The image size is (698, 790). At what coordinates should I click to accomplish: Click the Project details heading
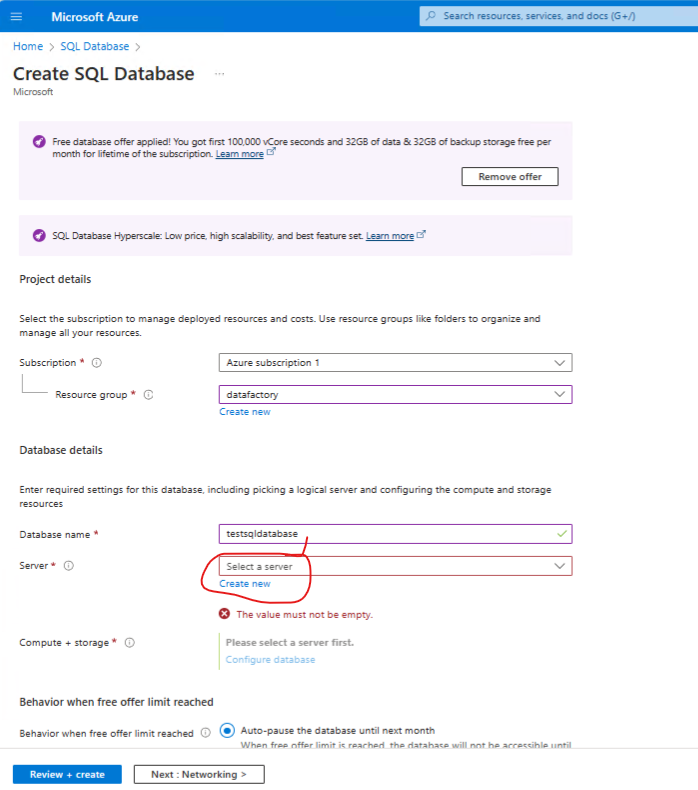click(55, 279)
